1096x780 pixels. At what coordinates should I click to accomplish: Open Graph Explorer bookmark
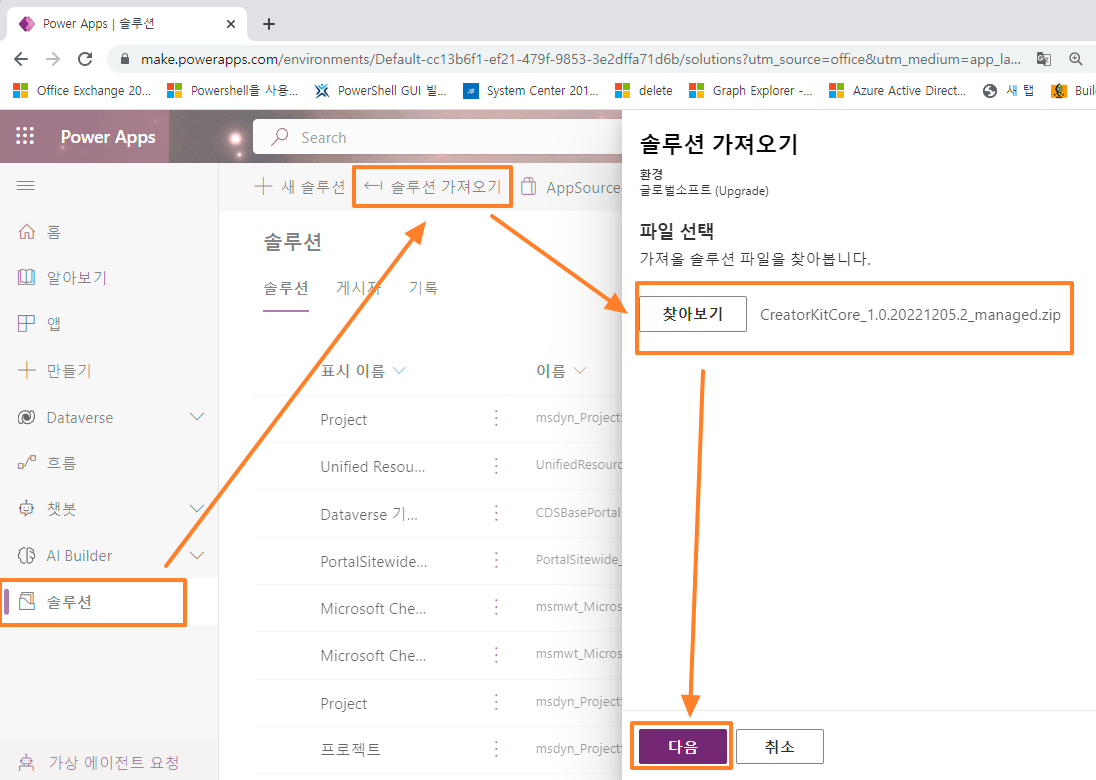pos(751,90)
